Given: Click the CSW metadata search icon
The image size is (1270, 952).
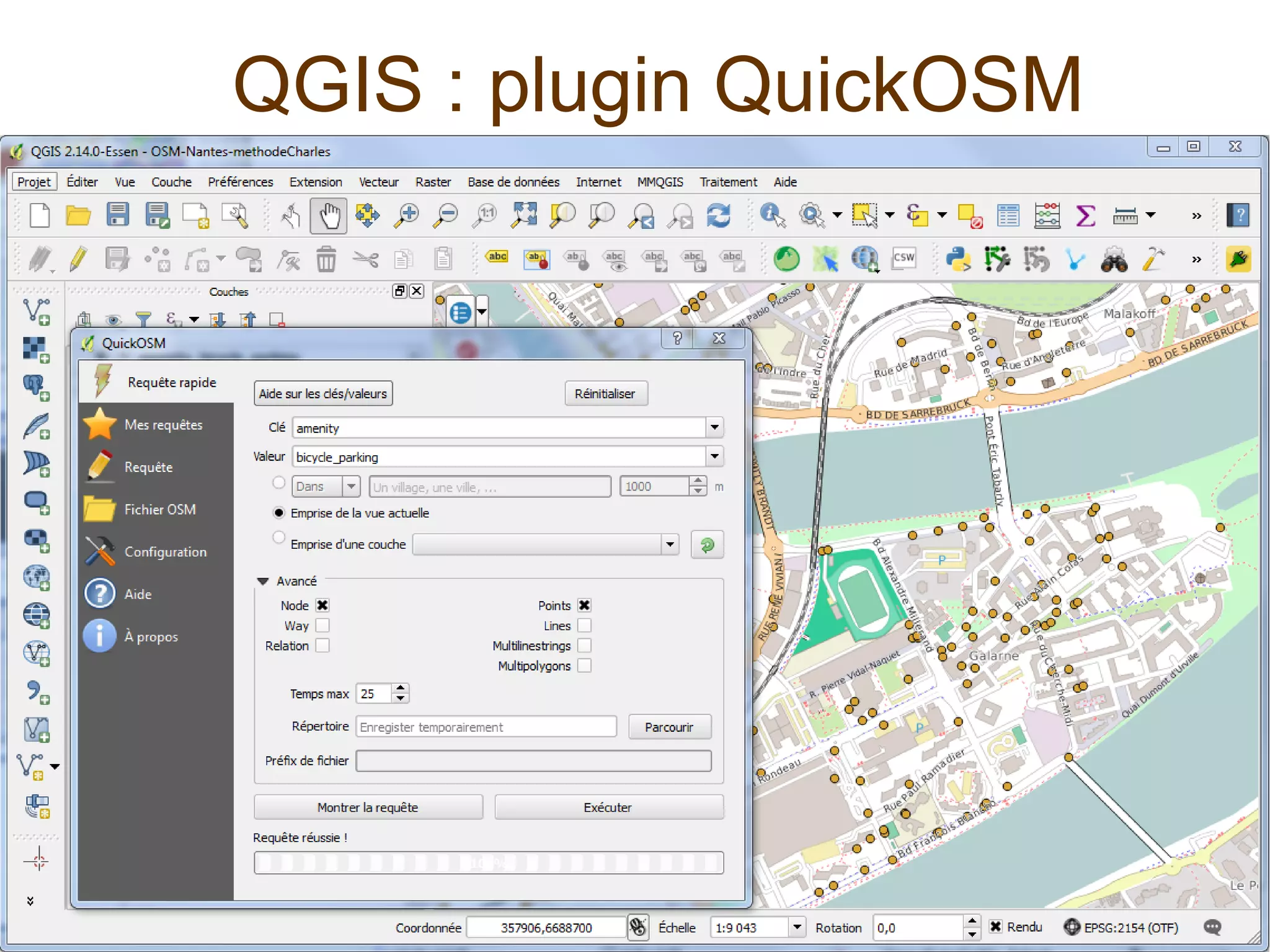Looking at the screenshot, I should coord(904,258).
